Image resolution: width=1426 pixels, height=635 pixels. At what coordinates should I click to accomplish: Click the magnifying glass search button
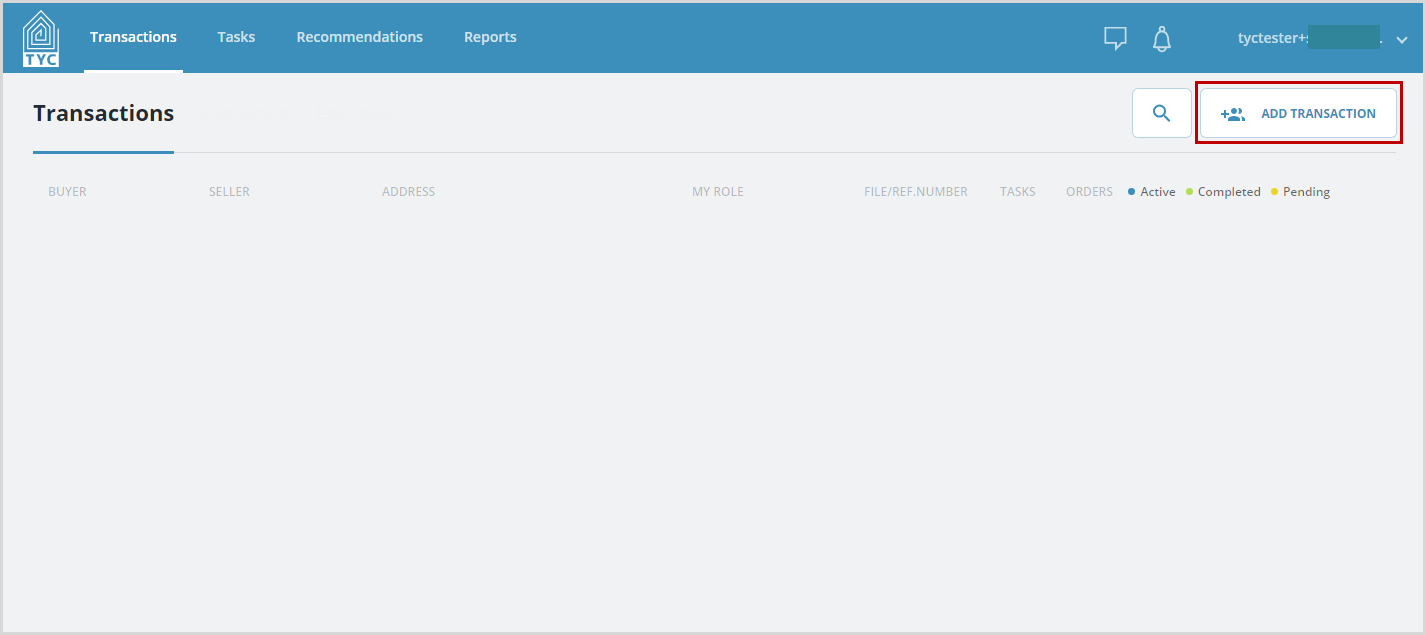coord(1161,113)
